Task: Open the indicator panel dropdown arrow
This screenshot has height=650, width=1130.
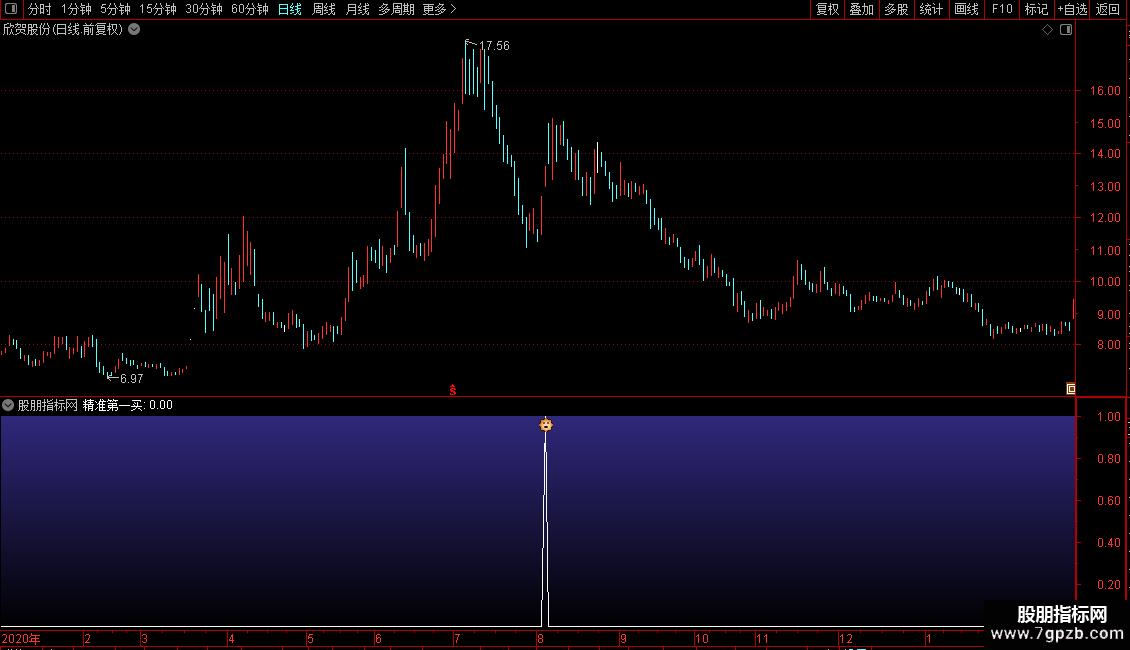Action: [x=8, y=405]
